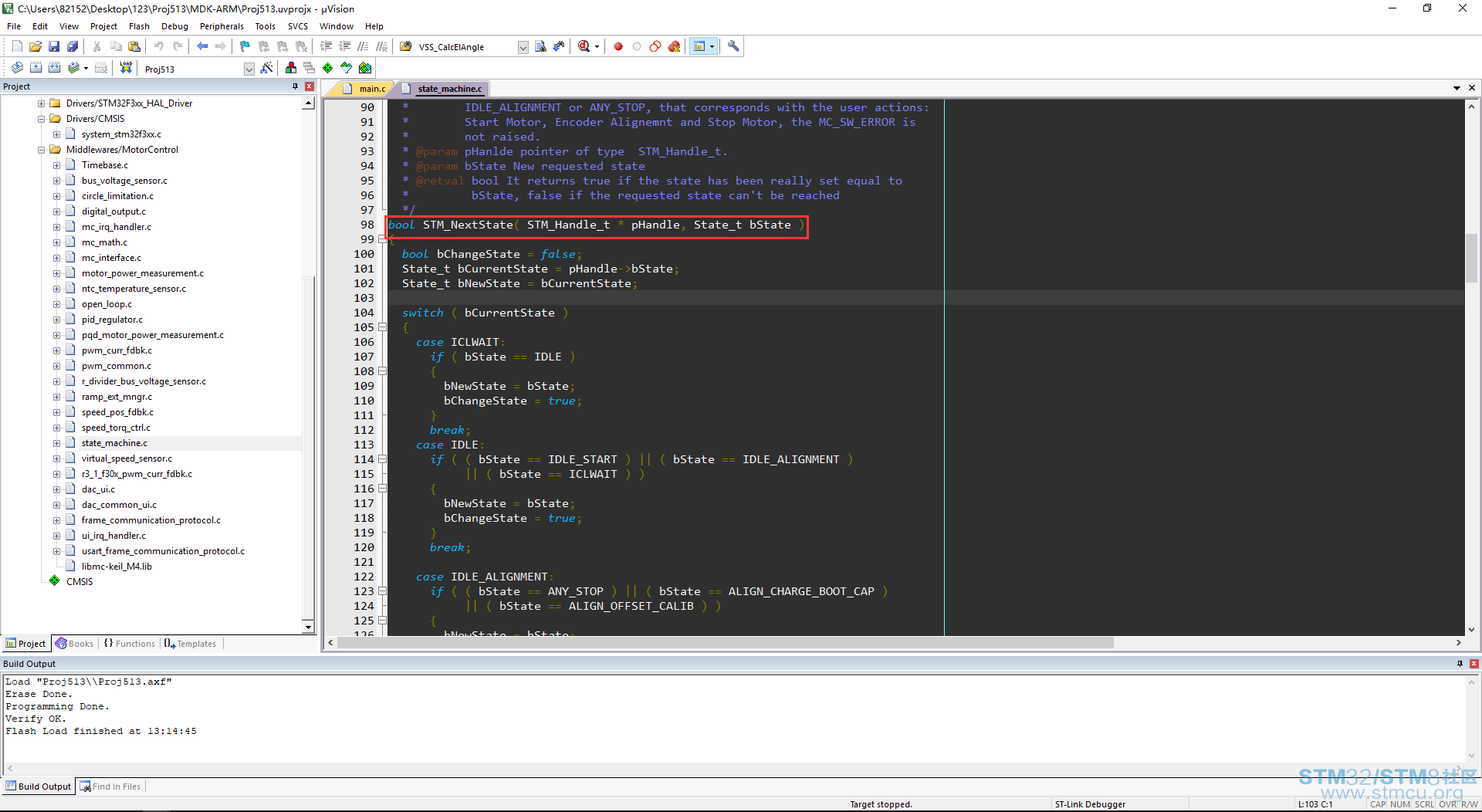This screenshot has height=812, width=1482.
Task: Toggle the Build Output panel pin
Action: click(1460, 664)
